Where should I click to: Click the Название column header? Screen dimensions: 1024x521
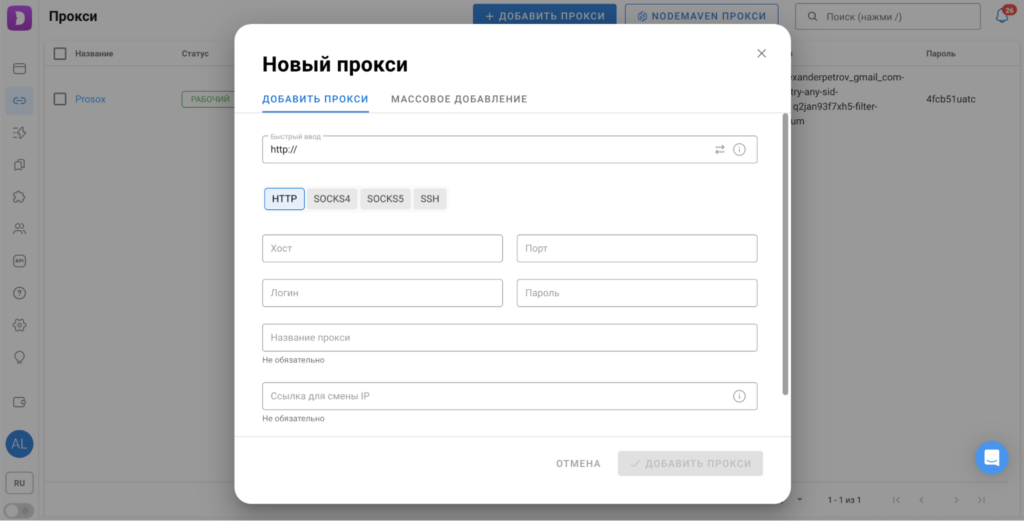tap(94, 54)
